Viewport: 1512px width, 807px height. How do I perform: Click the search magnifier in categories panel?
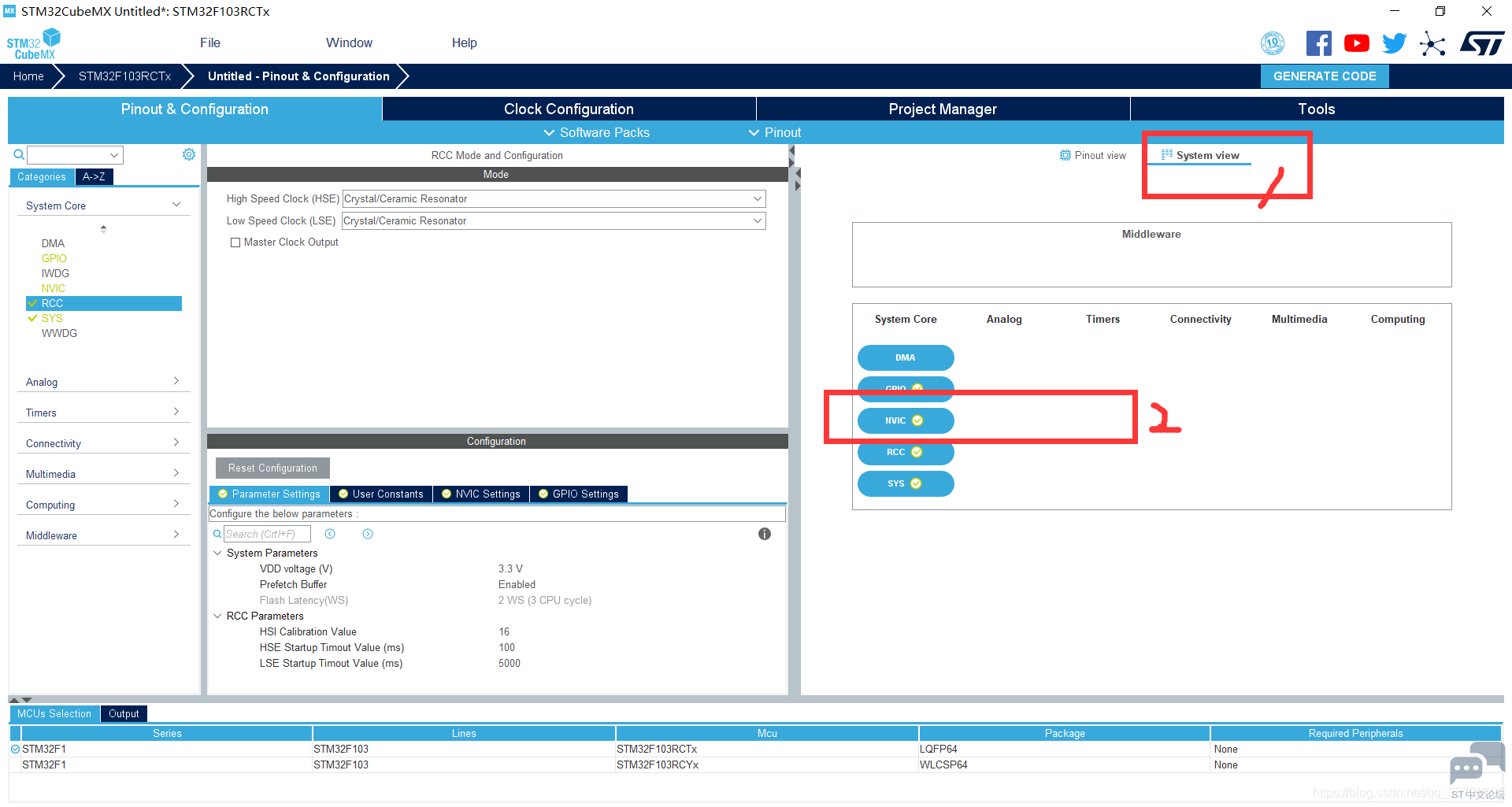click(19, 155)
